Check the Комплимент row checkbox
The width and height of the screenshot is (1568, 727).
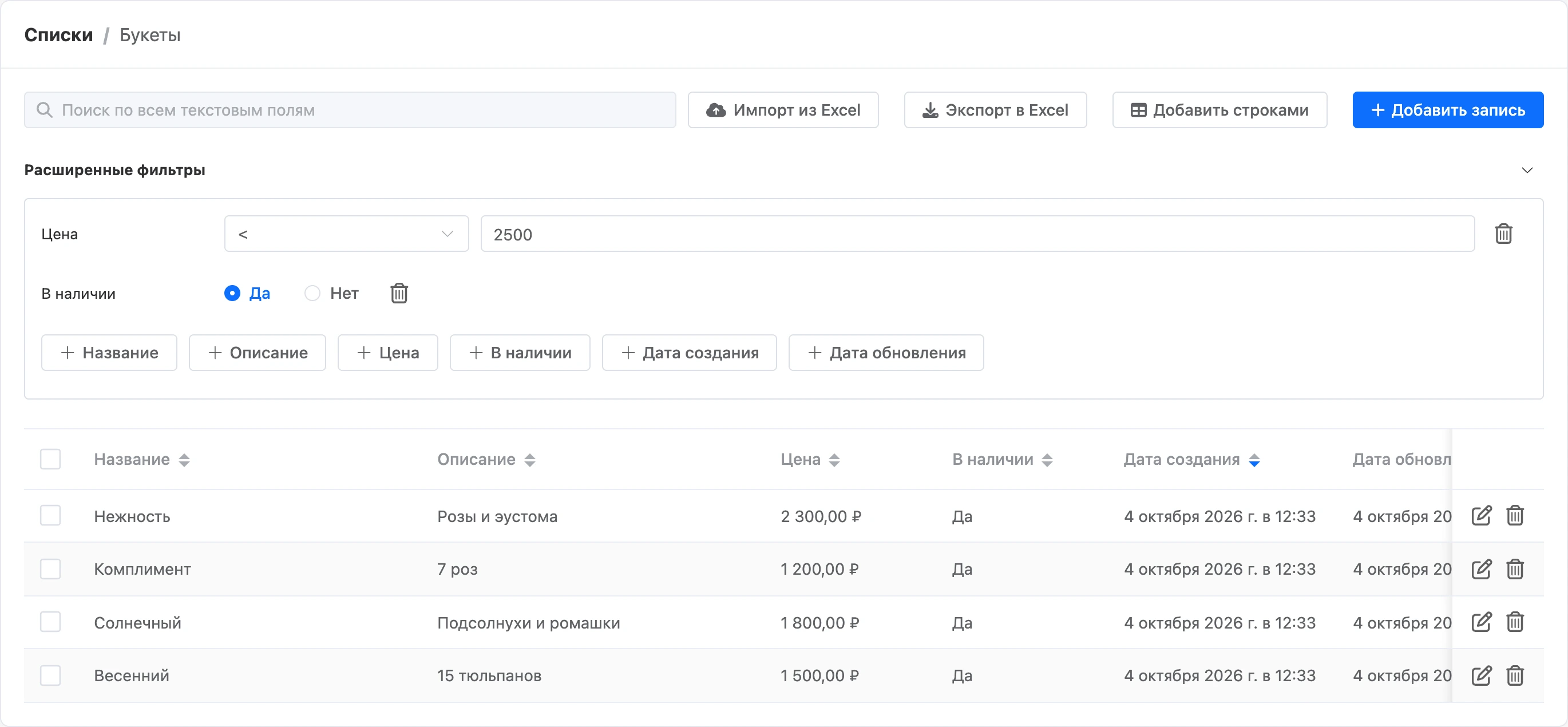tap(50, 568)
